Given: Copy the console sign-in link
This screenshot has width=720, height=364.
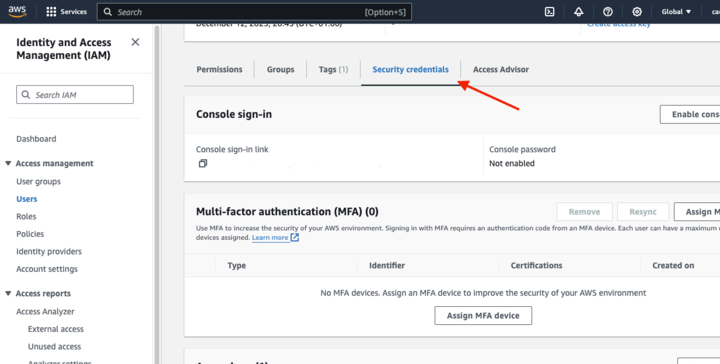Looking at the screenshot, I should [203, 163].
